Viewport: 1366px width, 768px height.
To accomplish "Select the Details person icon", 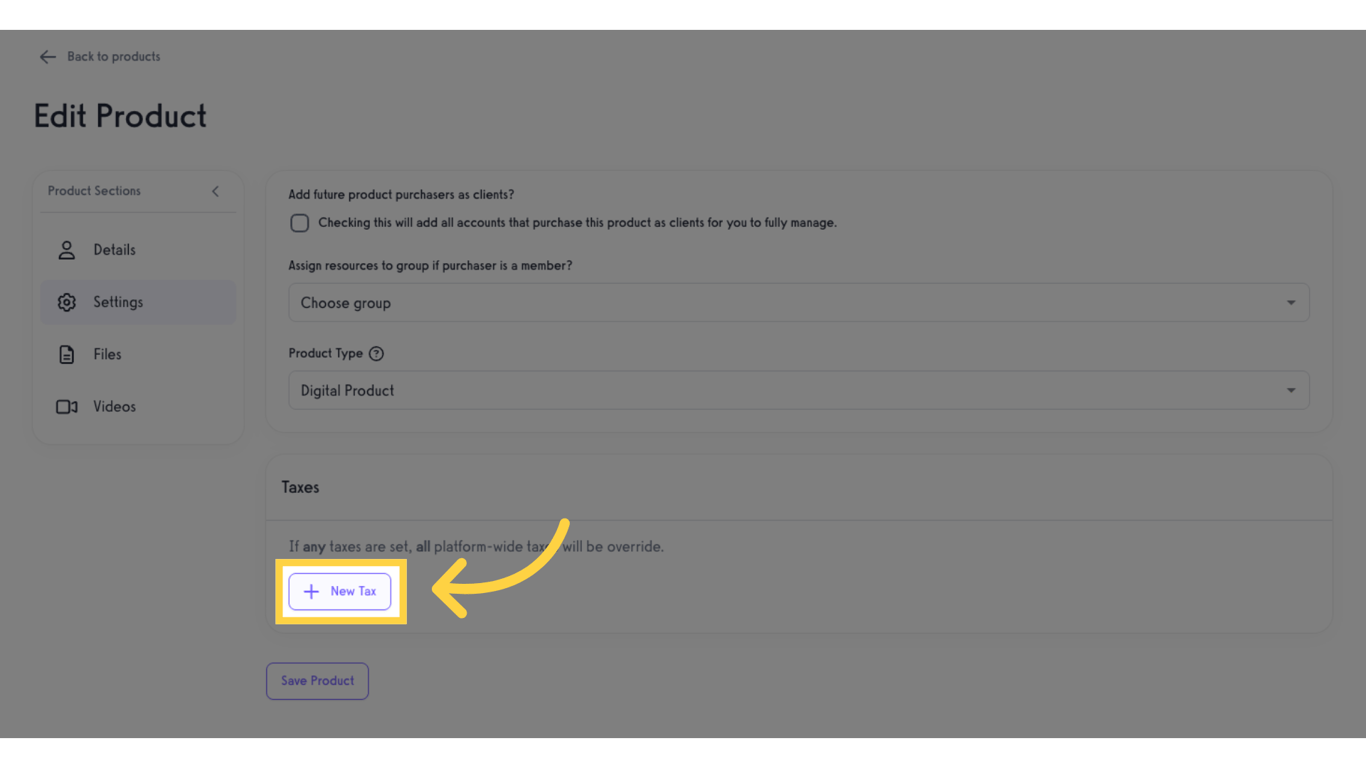I will (x=66, y=249).
